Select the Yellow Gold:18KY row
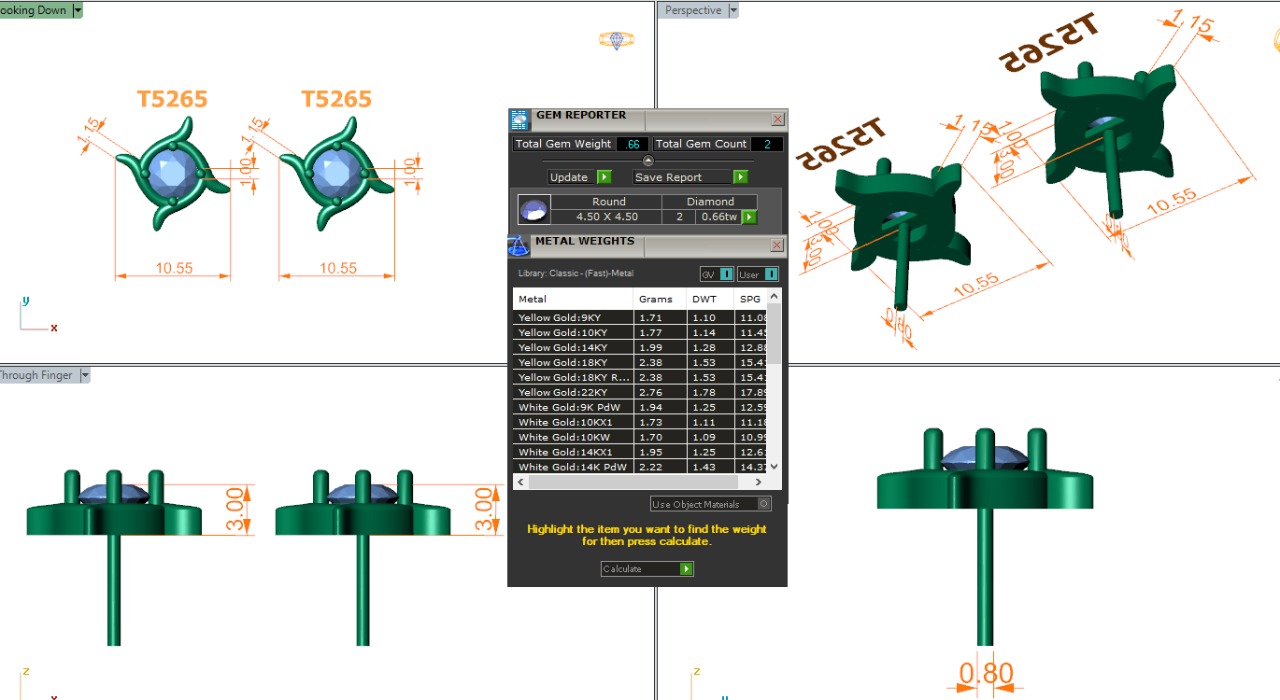 (x=573, y=362)
